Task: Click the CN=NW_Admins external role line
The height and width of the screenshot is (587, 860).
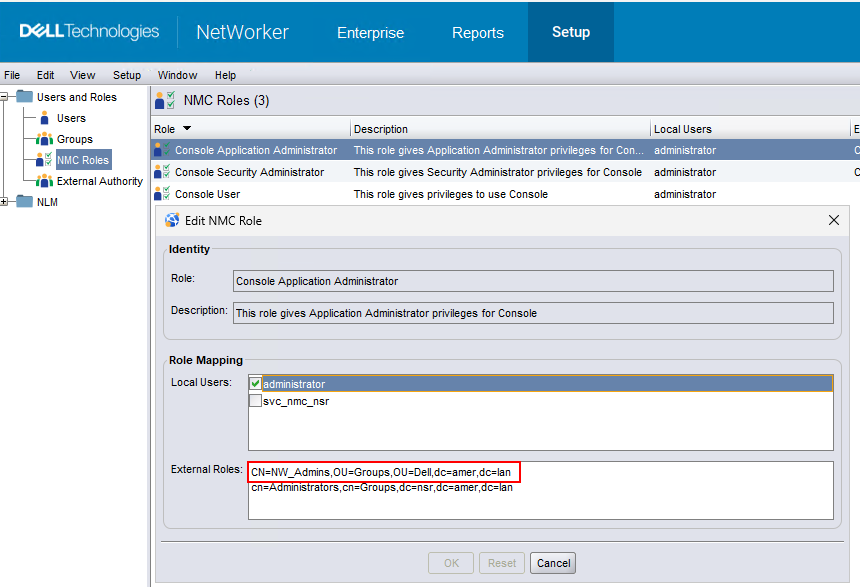Action: [x=381, y=472]
